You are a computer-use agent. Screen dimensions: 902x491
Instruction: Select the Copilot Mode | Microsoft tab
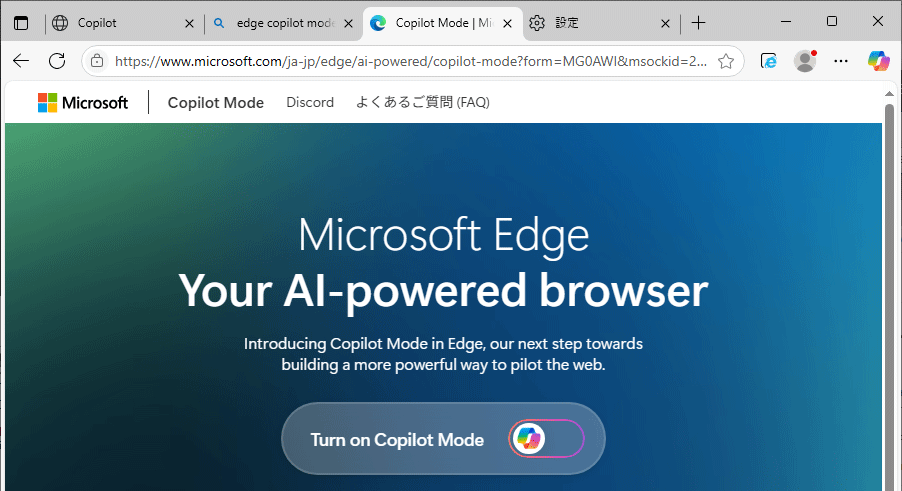pyautogui.click(x=443, y=23)
